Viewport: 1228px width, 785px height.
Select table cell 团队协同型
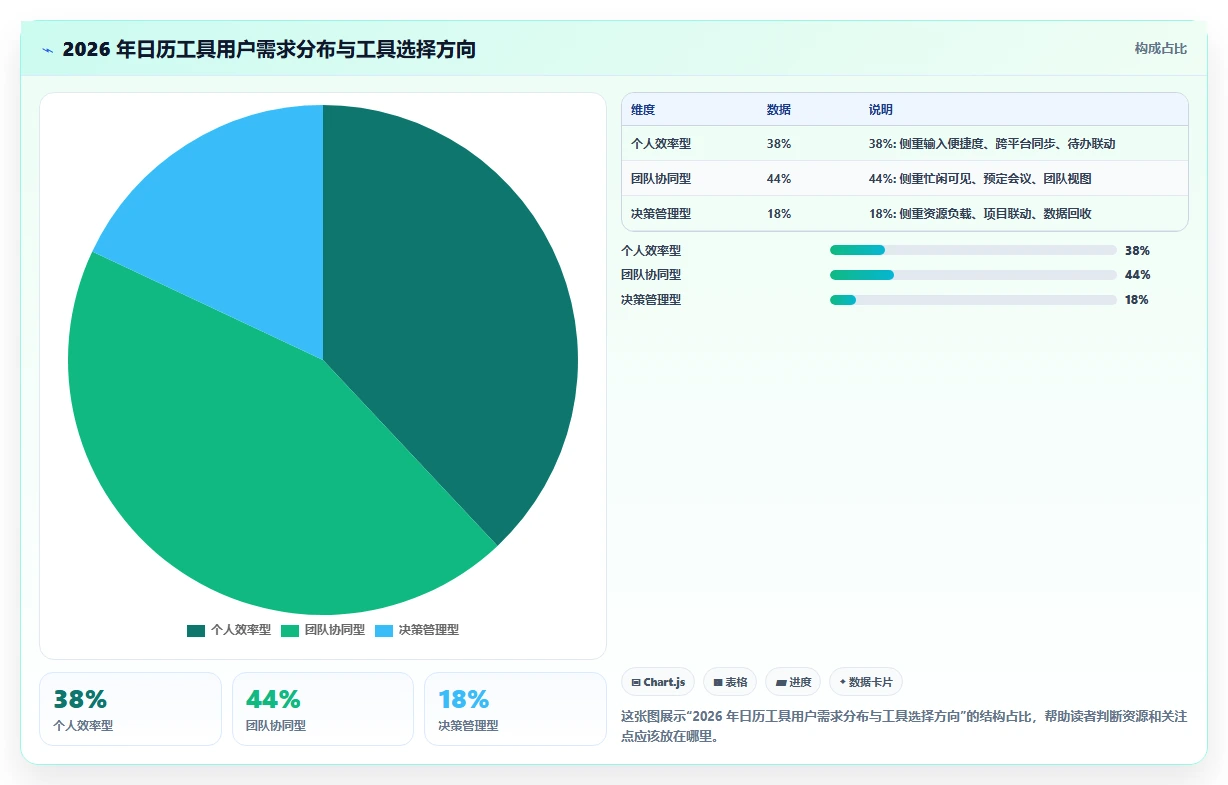click(661, 179)
